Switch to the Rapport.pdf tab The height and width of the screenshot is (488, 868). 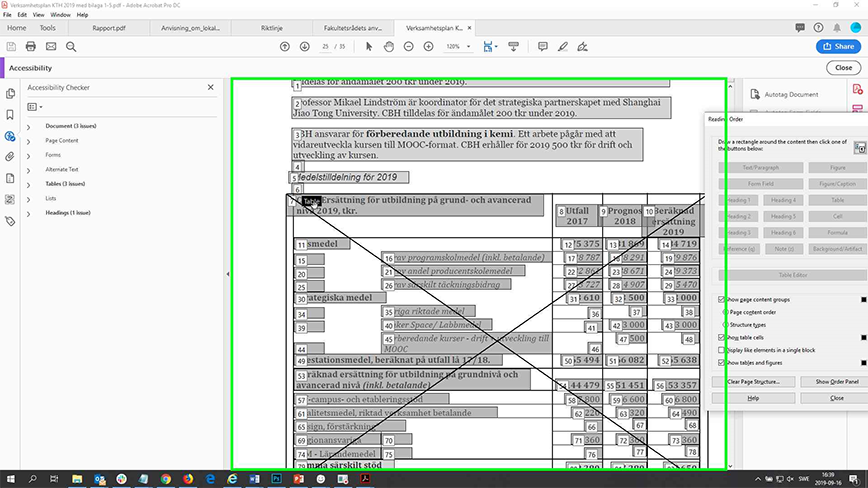coord(109,28)
